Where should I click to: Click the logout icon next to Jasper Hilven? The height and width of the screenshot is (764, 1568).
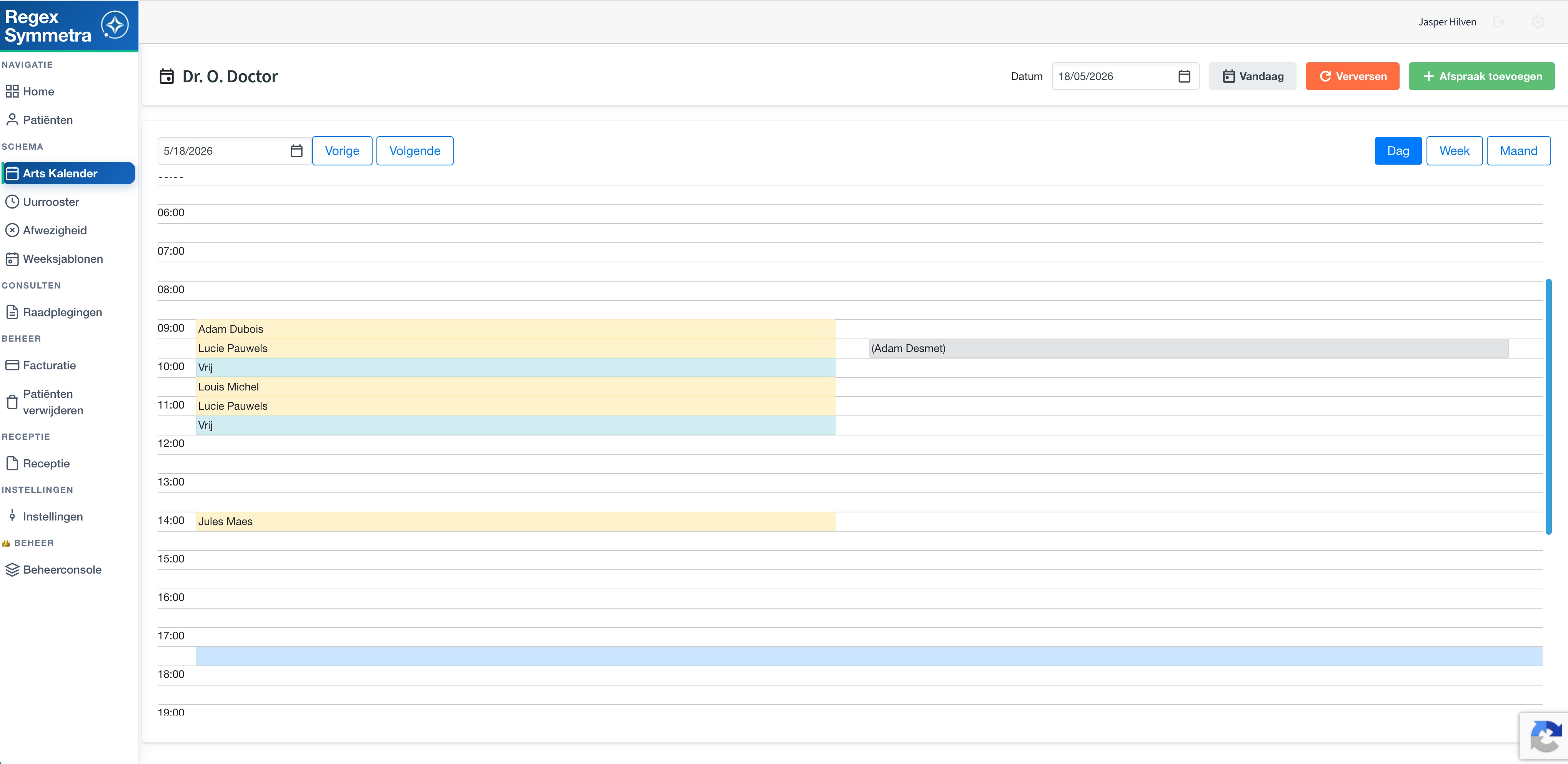(1499, 22)
